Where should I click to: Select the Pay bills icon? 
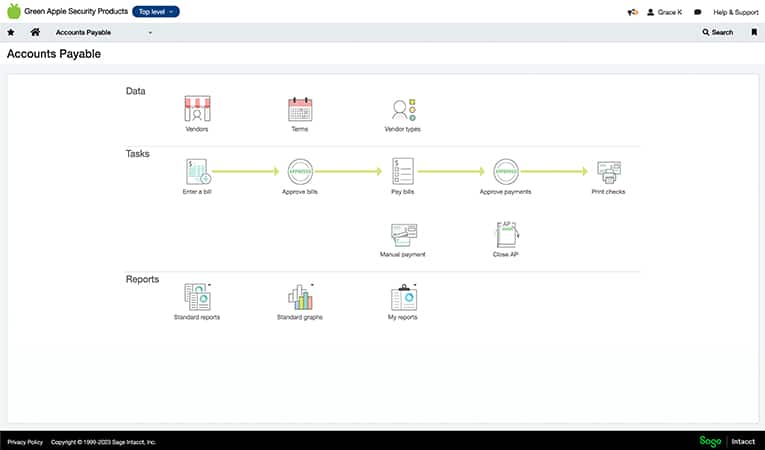pyautogui.click(x=403, y=171)
